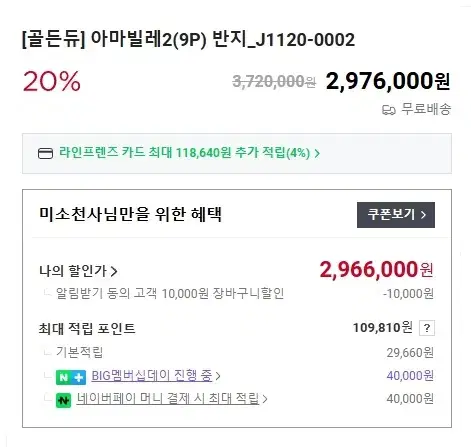Click the 최대 적립 포인트 heading
Image resolution: width=471 pixels, height=447 pixels.
(87, 329)
